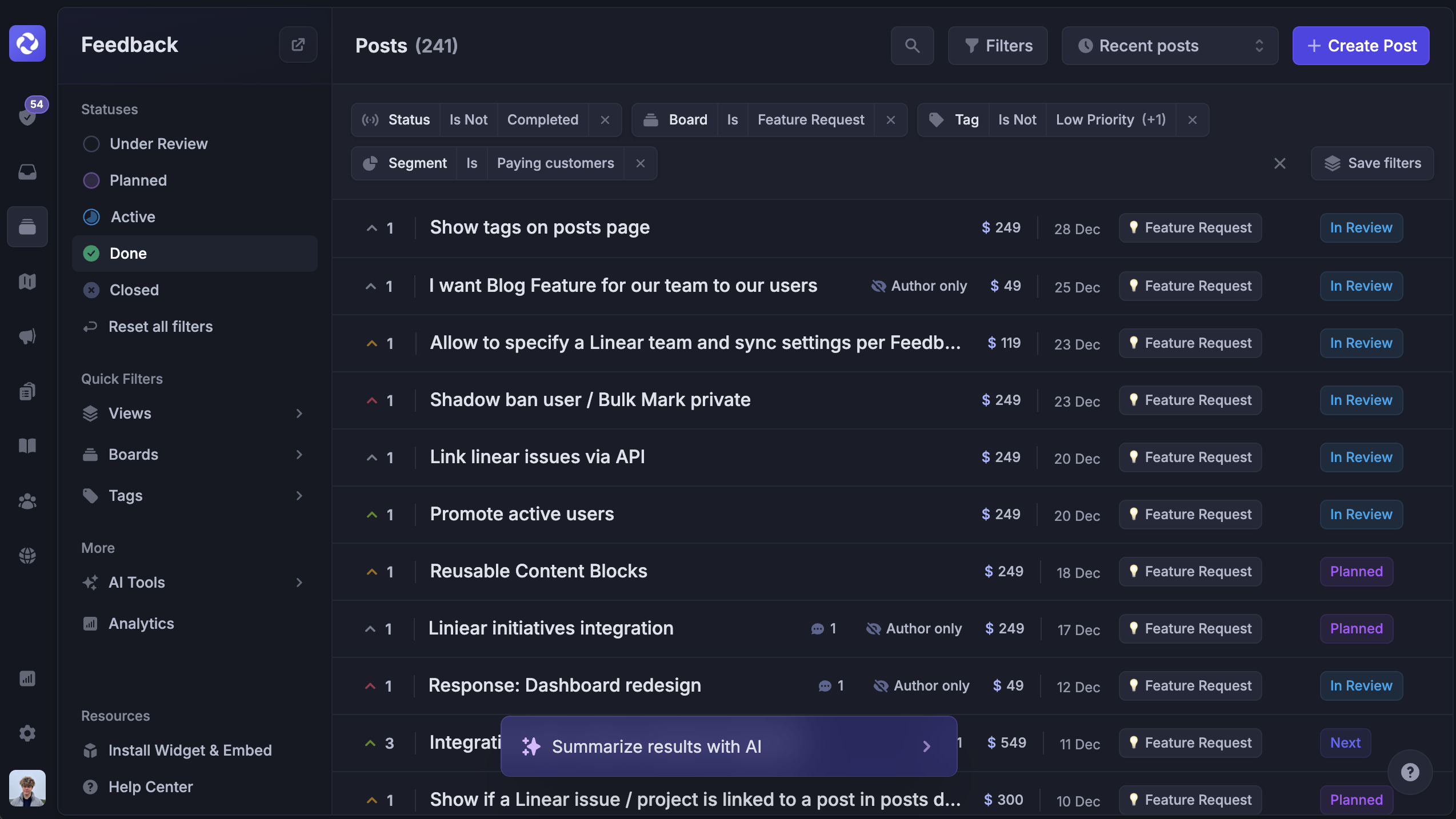Open the Filters menu
Screen dimensions: 1456x819
[x=998, y=46]
